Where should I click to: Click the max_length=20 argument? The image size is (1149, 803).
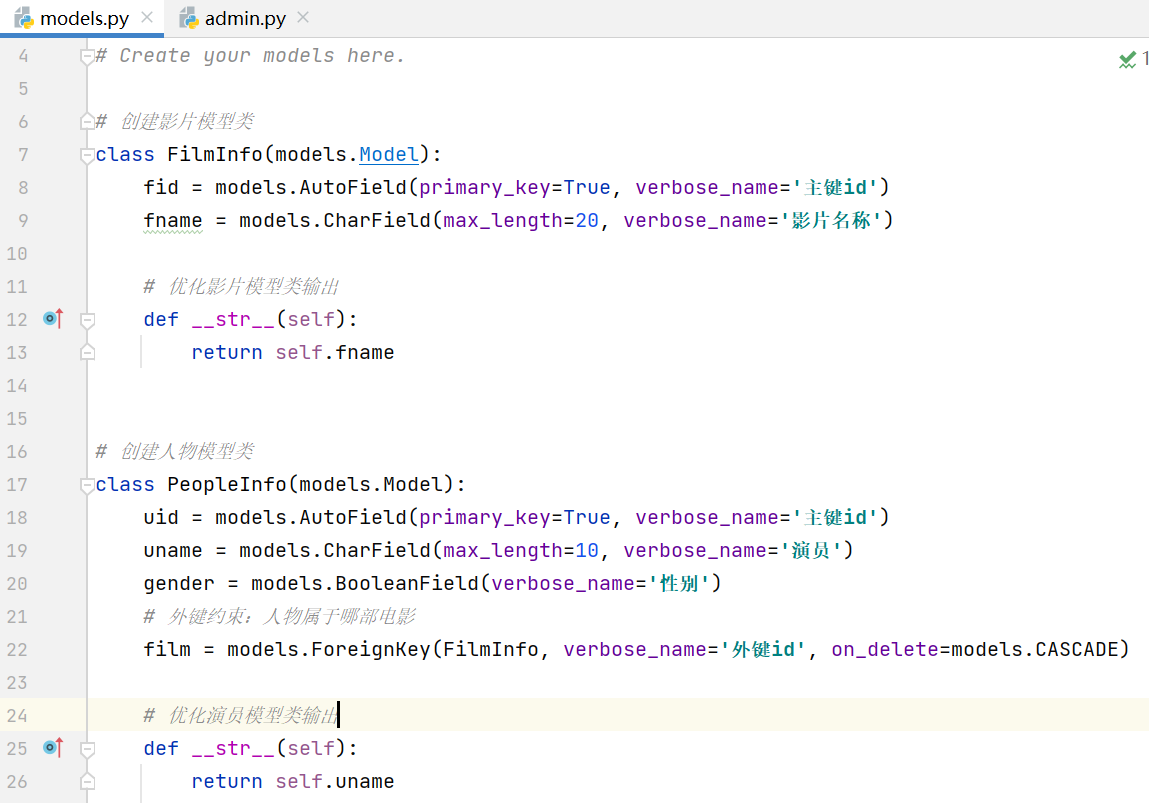pyautogui.click(x=520, y=221)
